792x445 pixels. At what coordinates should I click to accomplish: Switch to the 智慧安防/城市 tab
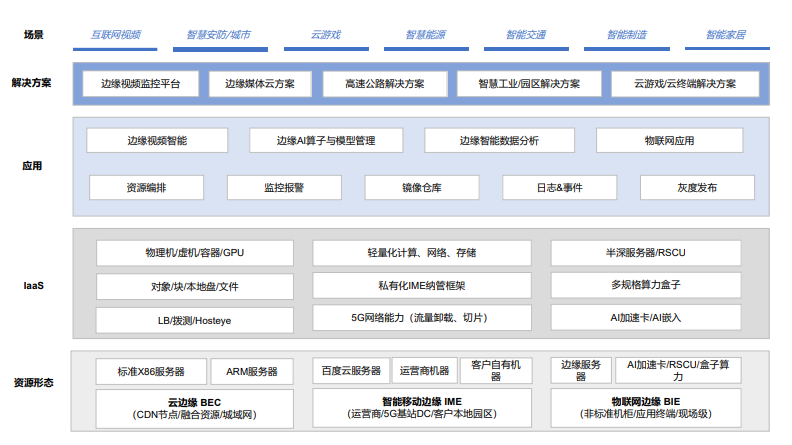pos(218,35)
